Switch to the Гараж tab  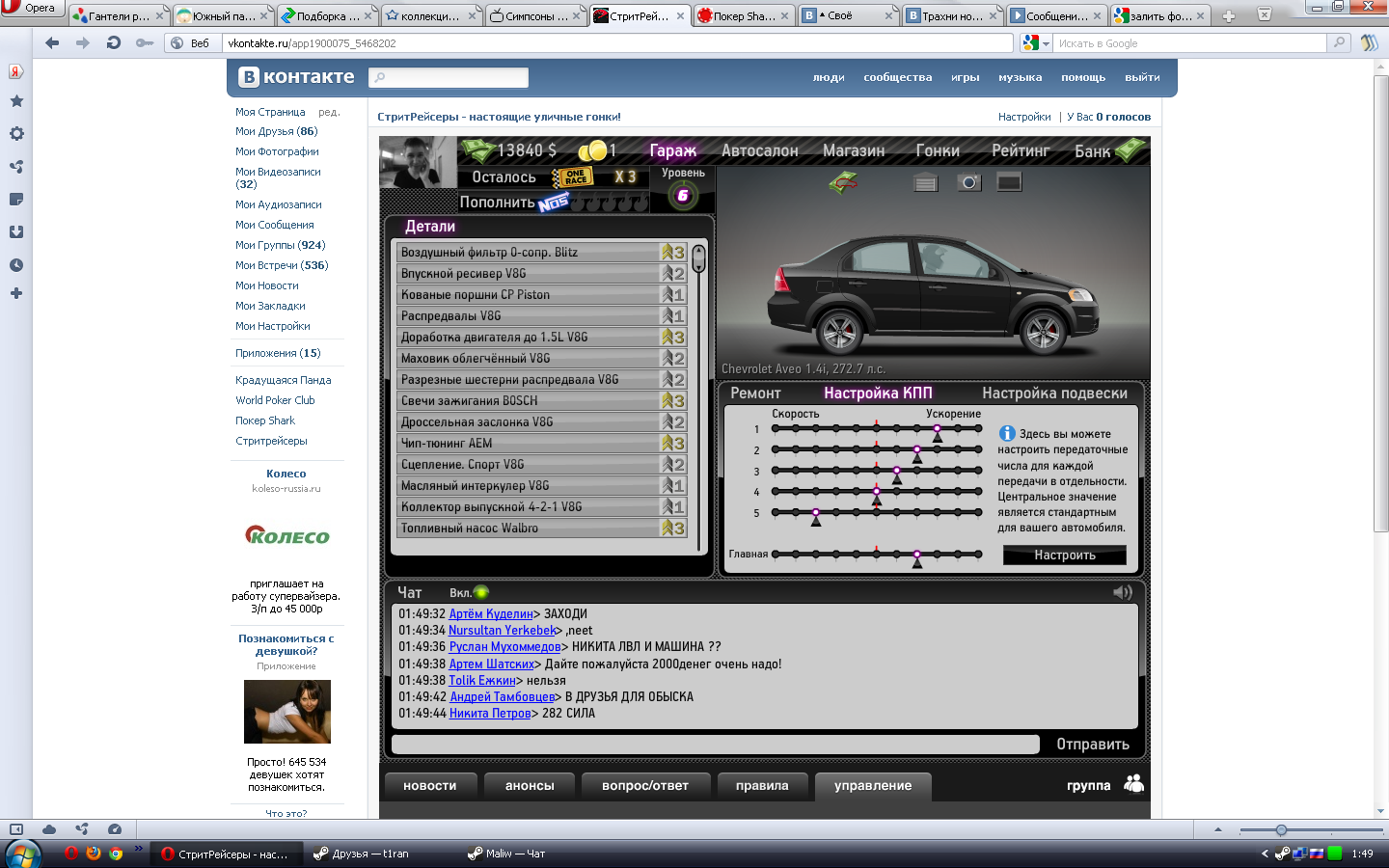[x=672, y=150]
